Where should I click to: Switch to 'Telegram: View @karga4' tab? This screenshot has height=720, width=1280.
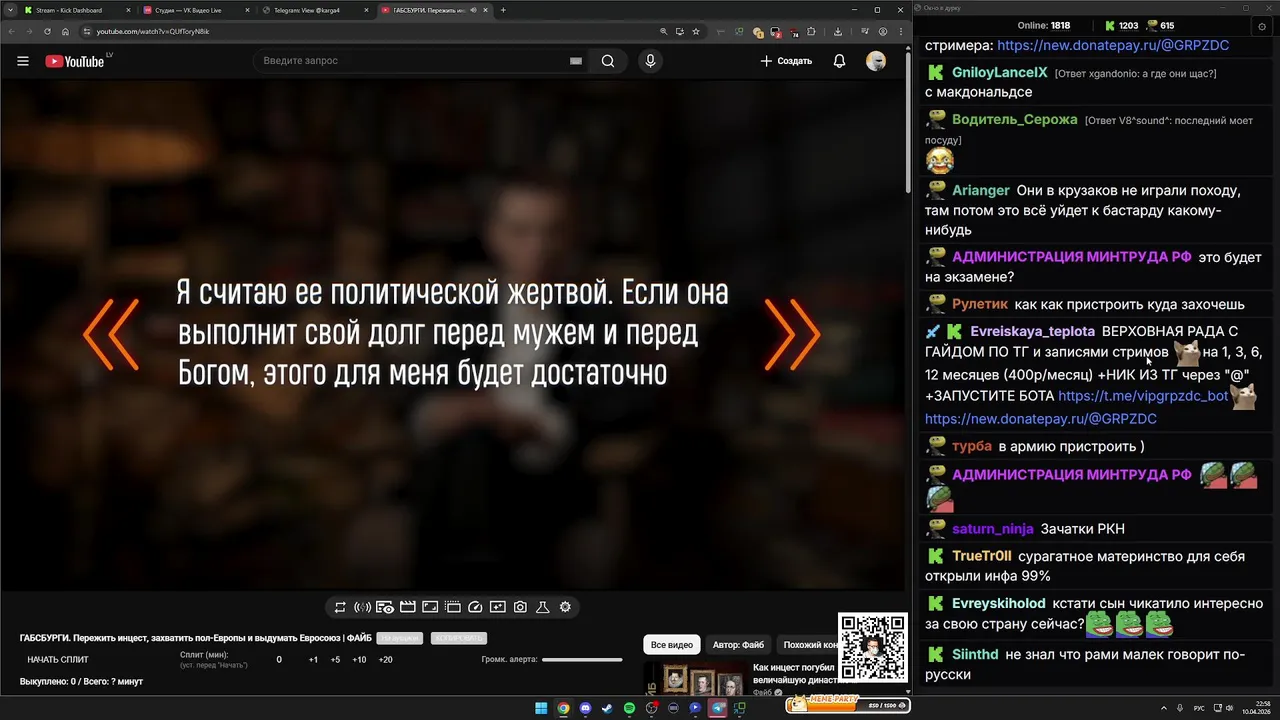314,10
